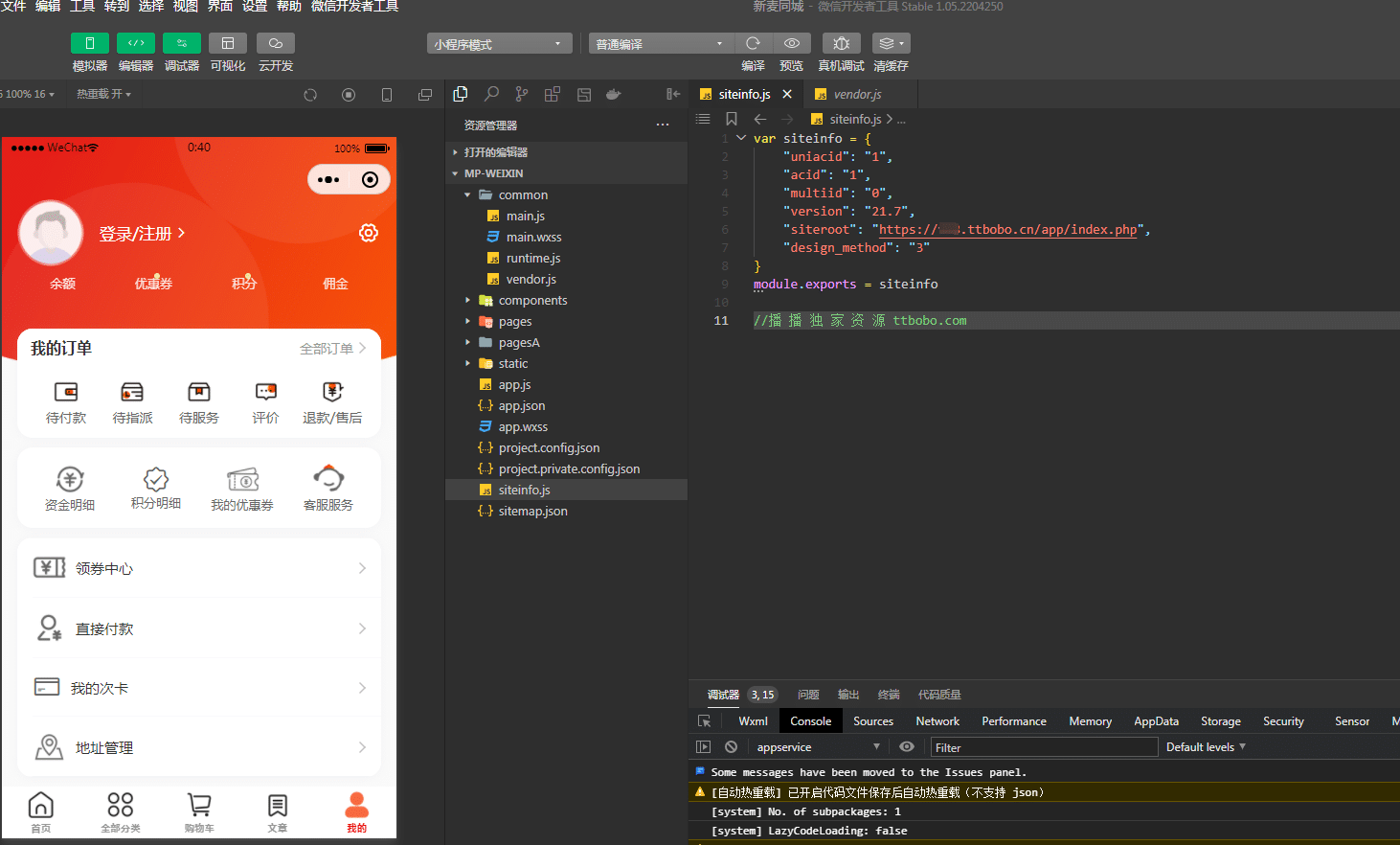Switch to the vendor.js tab
Screen dimensions: 1400x845
(857, 94)
